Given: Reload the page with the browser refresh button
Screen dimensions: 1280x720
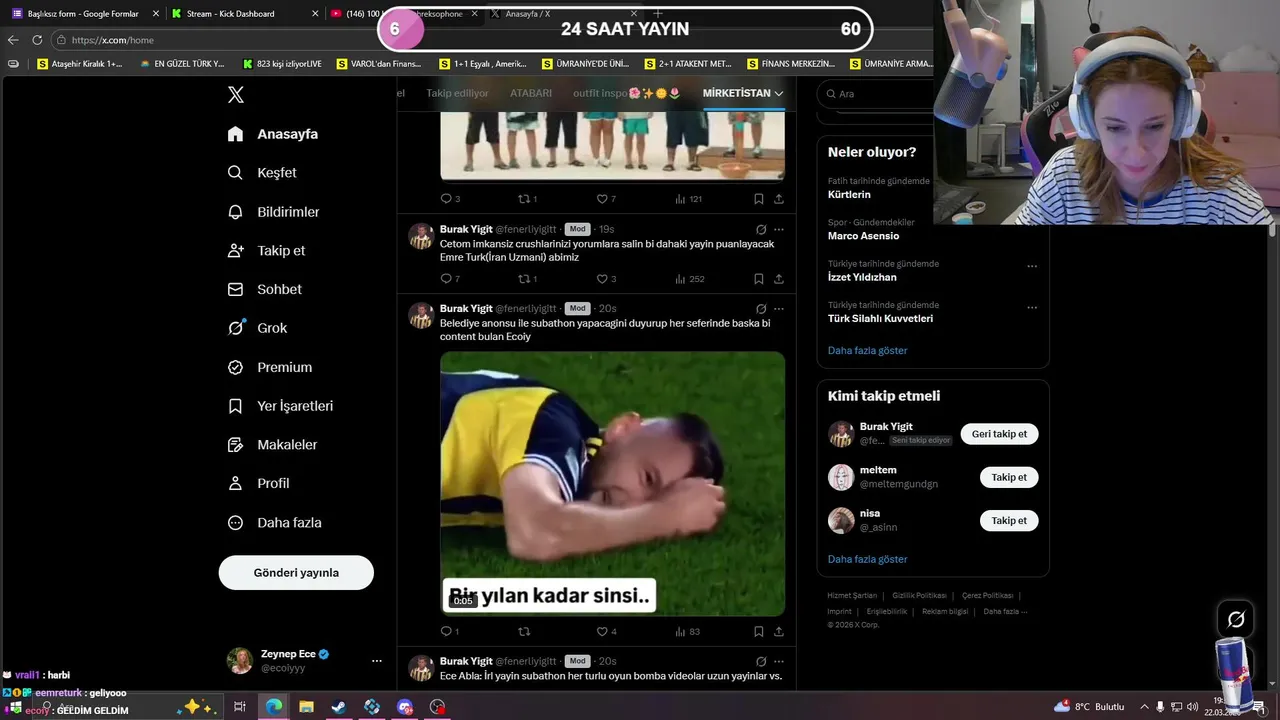Looking at the screenshot, I should coord(37,40).
